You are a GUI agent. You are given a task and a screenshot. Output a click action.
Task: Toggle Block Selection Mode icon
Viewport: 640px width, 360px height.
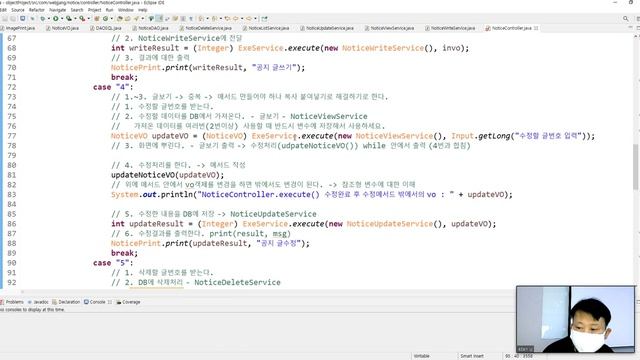point(183,18)
